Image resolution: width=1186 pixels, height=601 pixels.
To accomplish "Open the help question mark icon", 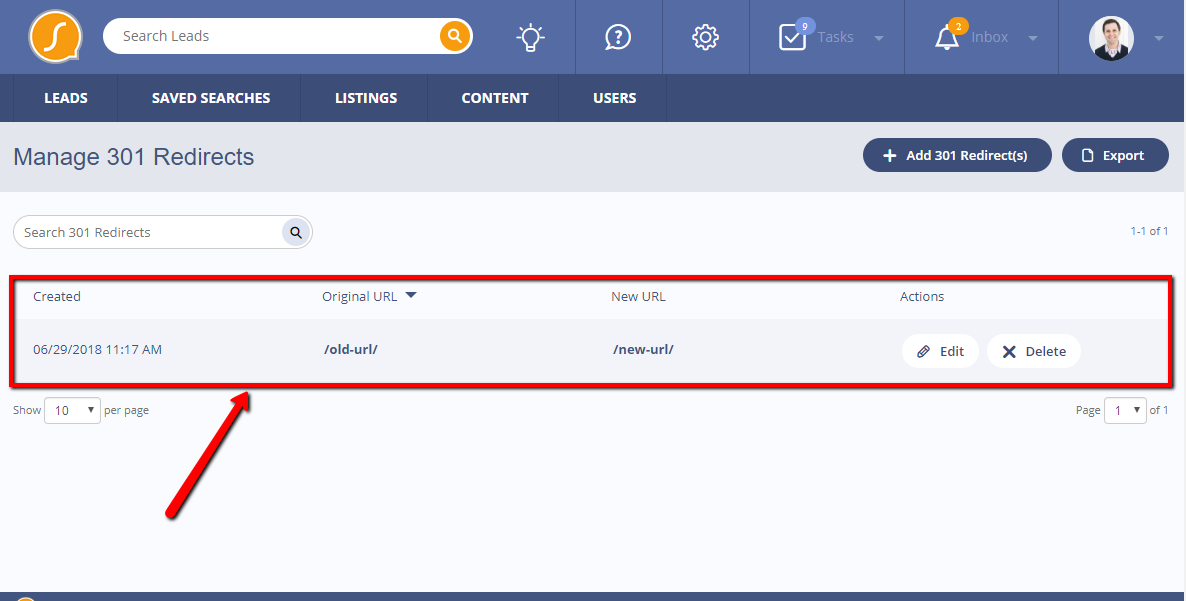I will point(618,37).
